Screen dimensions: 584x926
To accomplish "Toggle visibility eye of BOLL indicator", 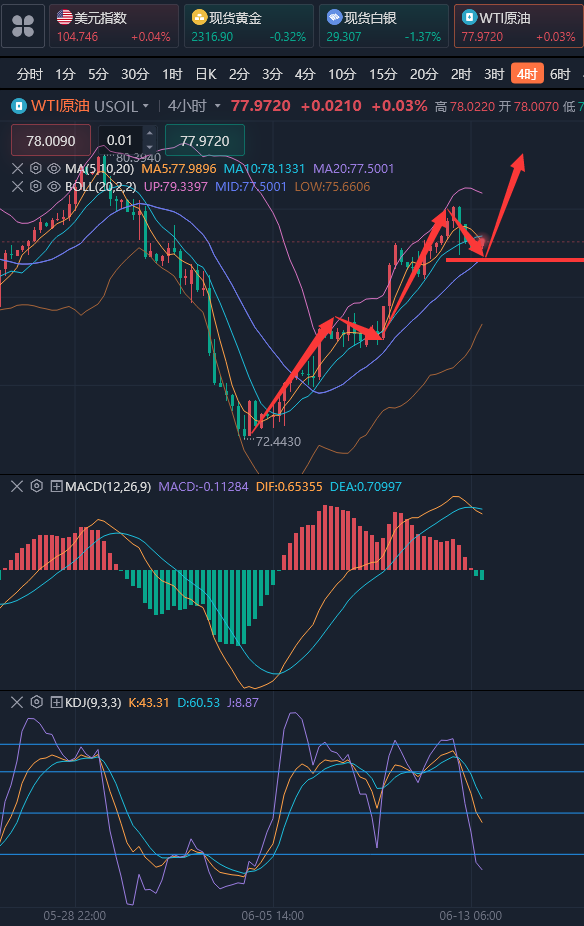I will click(54, 187).
